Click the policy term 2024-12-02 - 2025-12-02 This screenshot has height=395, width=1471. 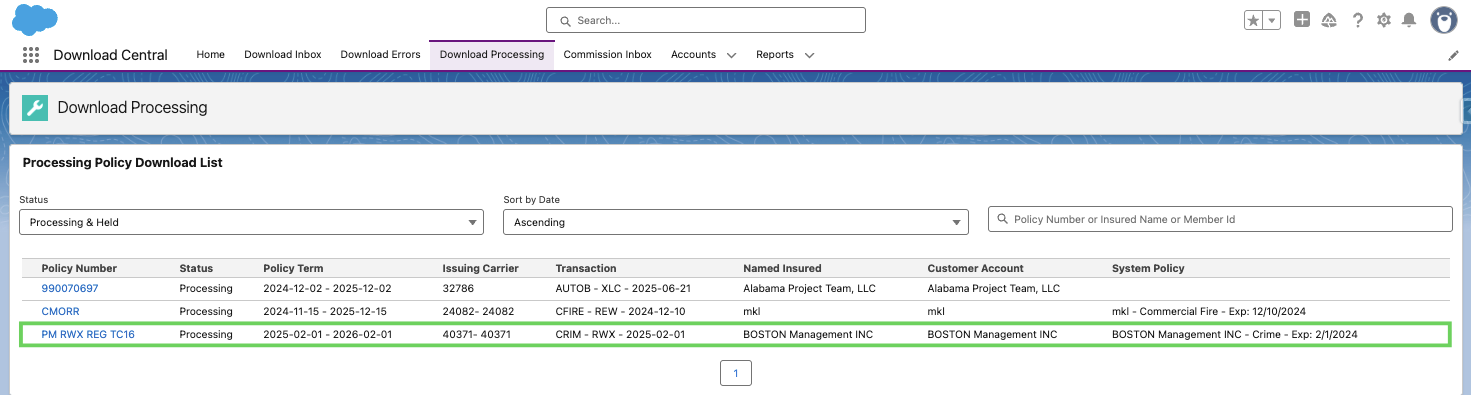click(x=327, y=288)
